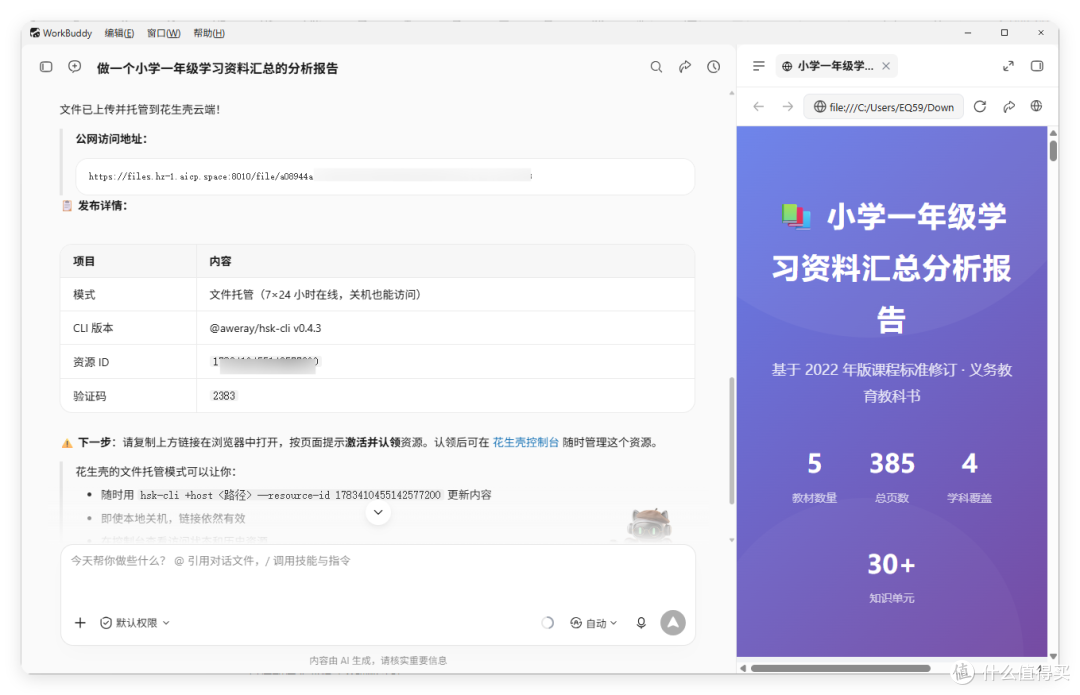This screenshot has height=695, width=1080.
Task: Click the 模式 row label
Action: tap(84, 294)
